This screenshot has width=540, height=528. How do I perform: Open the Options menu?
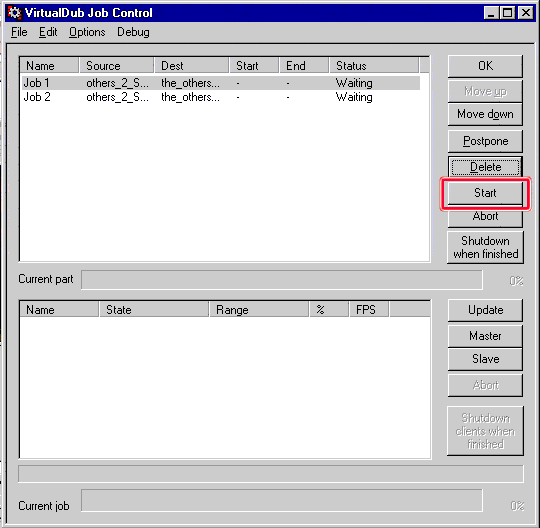coord(87,32)
